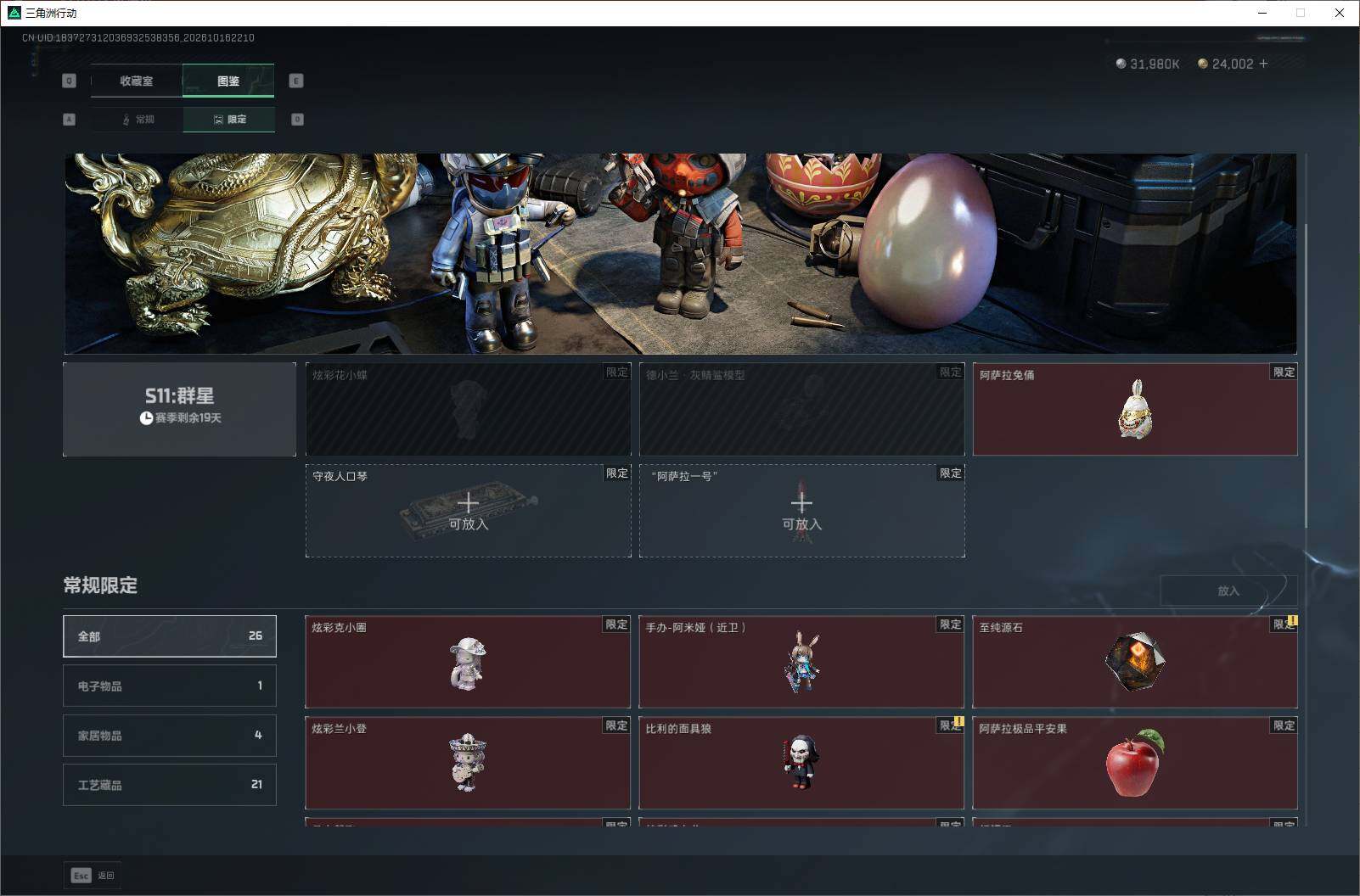Select the 图鉴 tab
This screenshot has width=1360, height=896.
pyautogui.click(x=228, y=81)
